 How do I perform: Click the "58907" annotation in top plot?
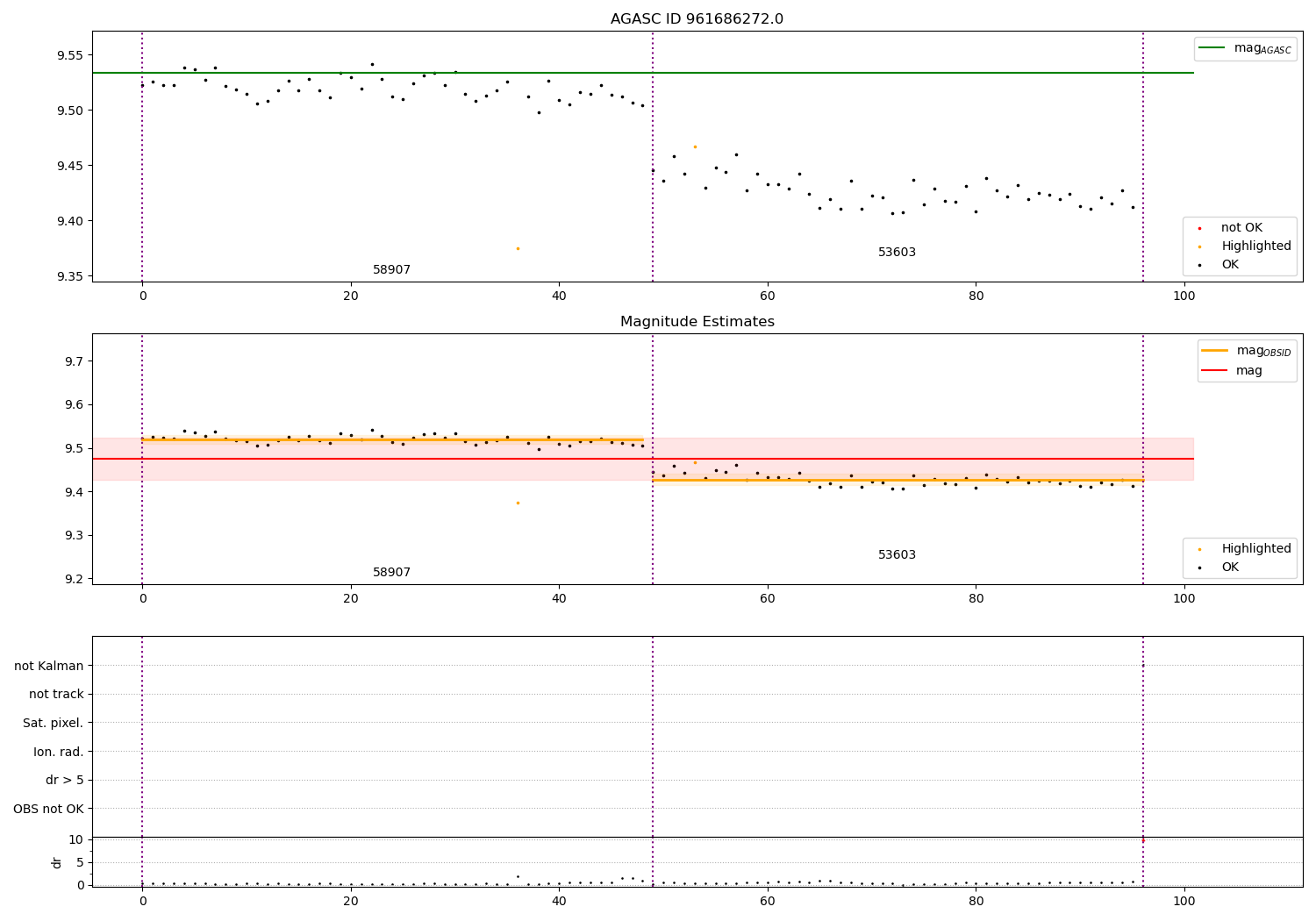(391, 270)
